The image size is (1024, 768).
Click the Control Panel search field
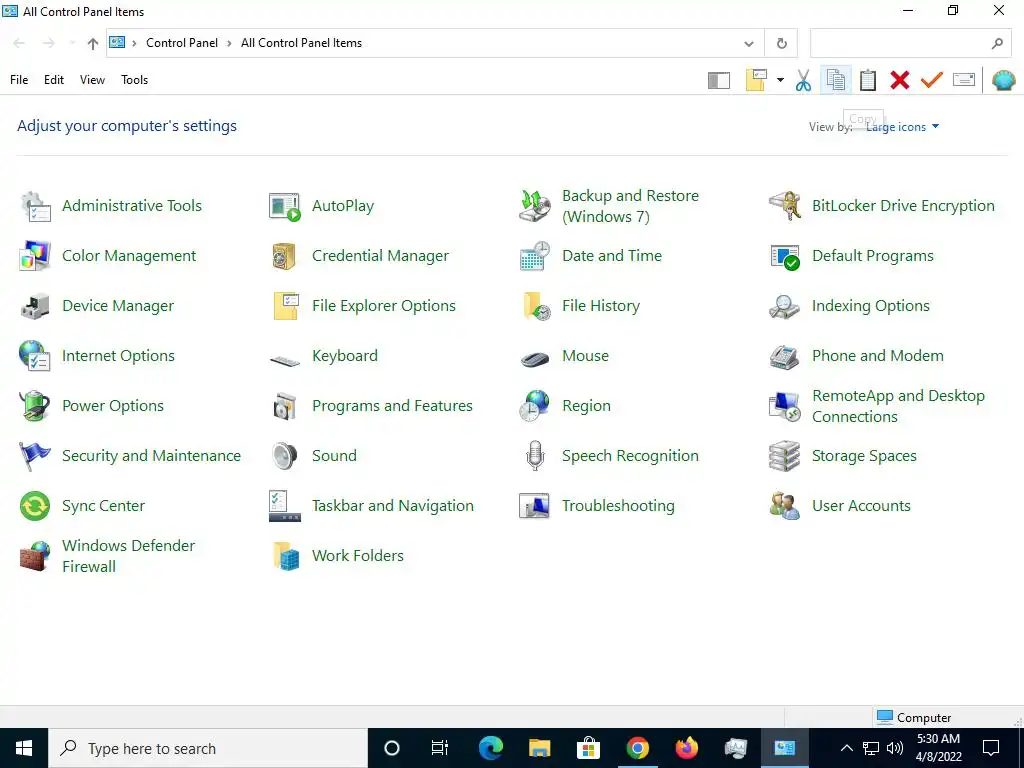click(x=910, y=43)
